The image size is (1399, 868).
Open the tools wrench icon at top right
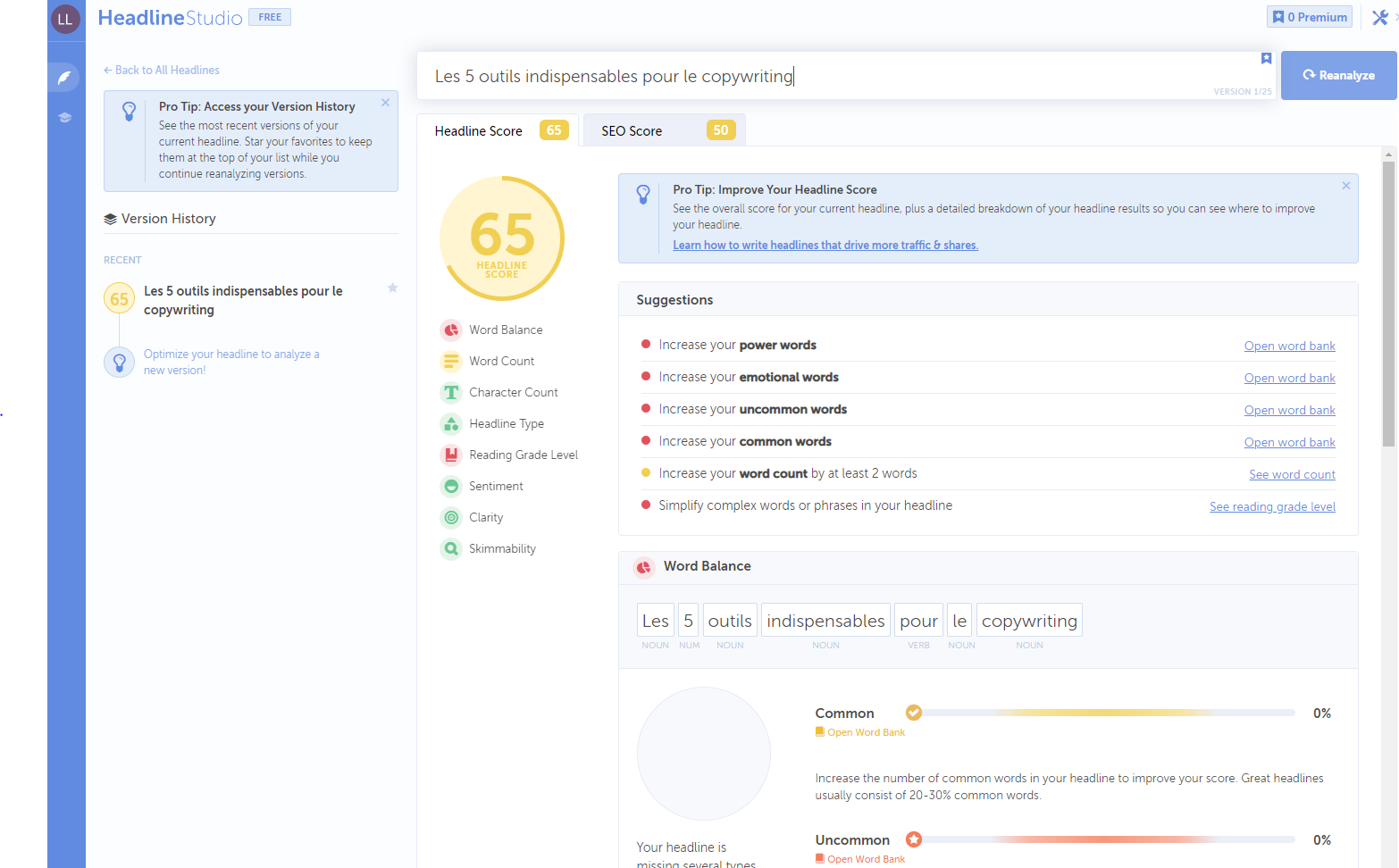coord(1379,17)
